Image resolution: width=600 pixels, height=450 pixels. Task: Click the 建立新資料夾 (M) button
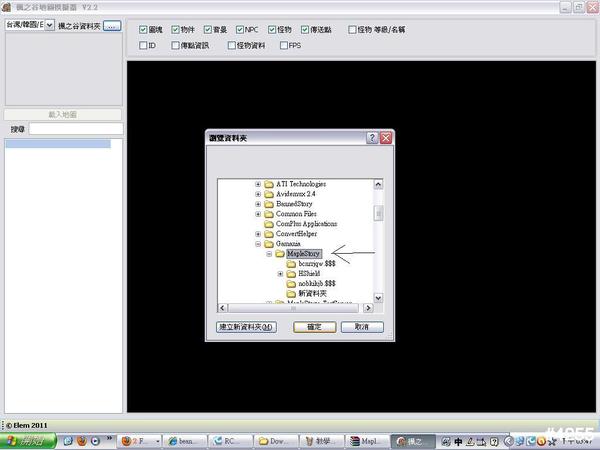point(246,327)
